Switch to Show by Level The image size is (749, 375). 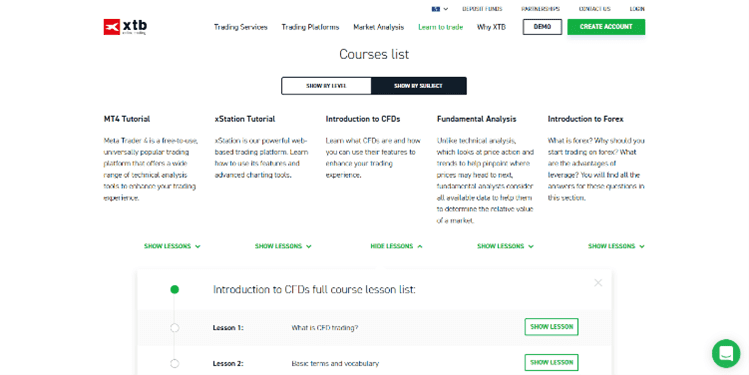326,86
